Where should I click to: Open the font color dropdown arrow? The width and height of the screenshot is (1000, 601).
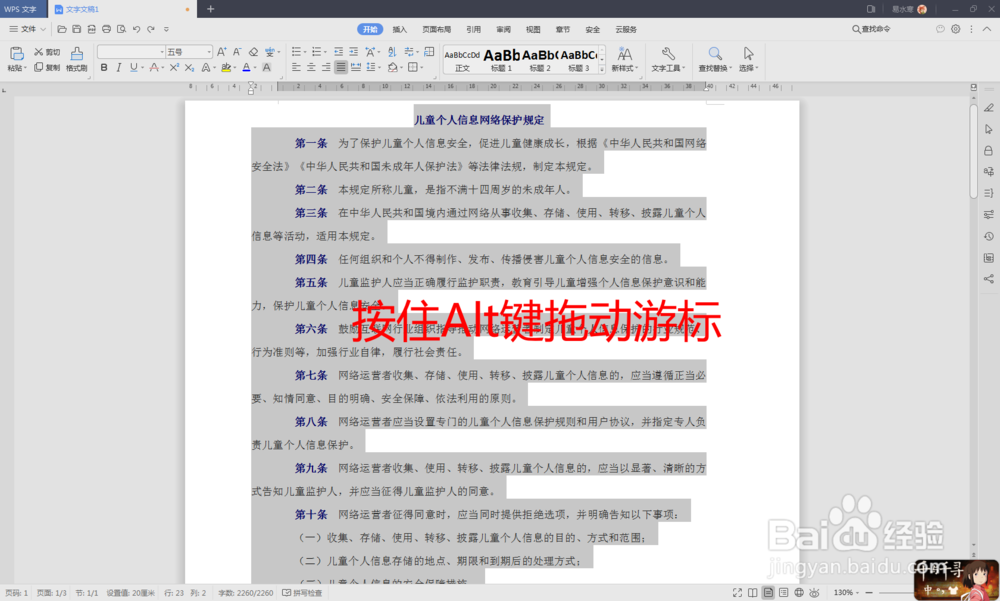pyautogui.click(x=255, y=67)
